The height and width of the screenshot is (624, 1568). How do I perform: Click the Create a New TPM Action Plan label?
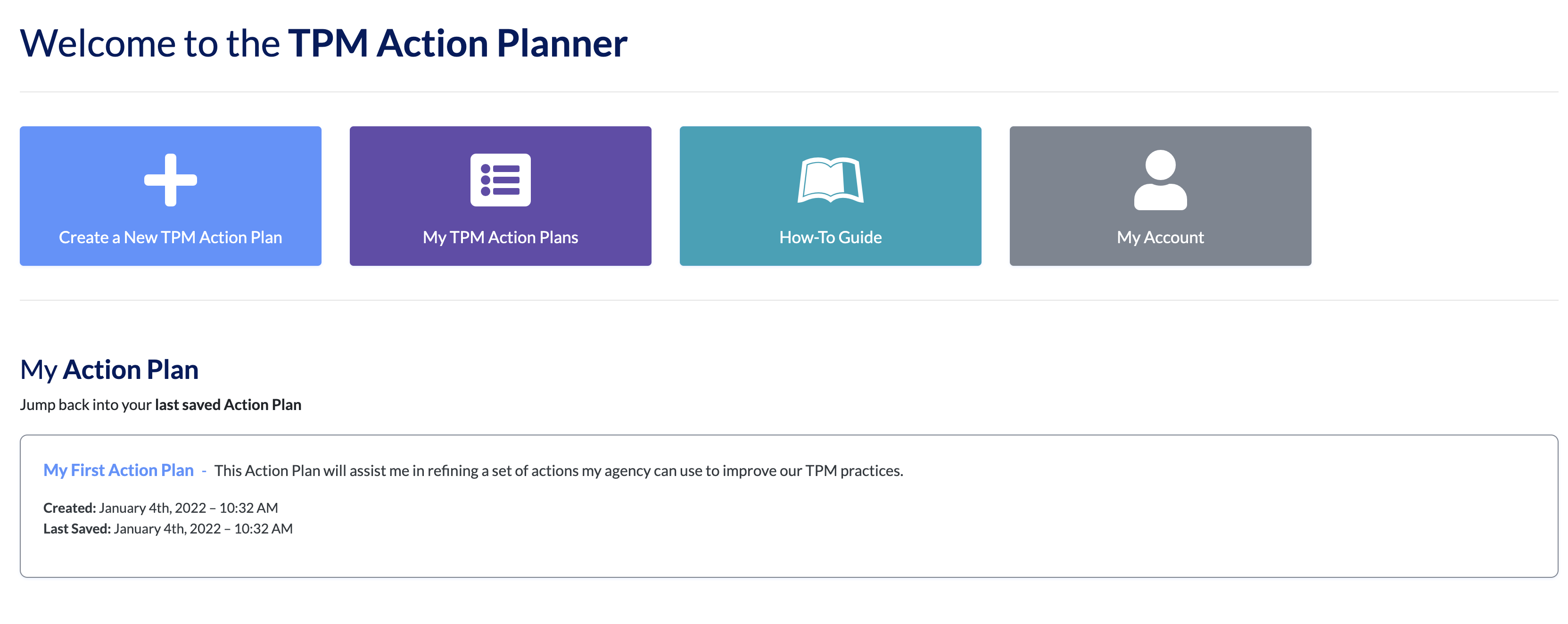click(170, 238)
